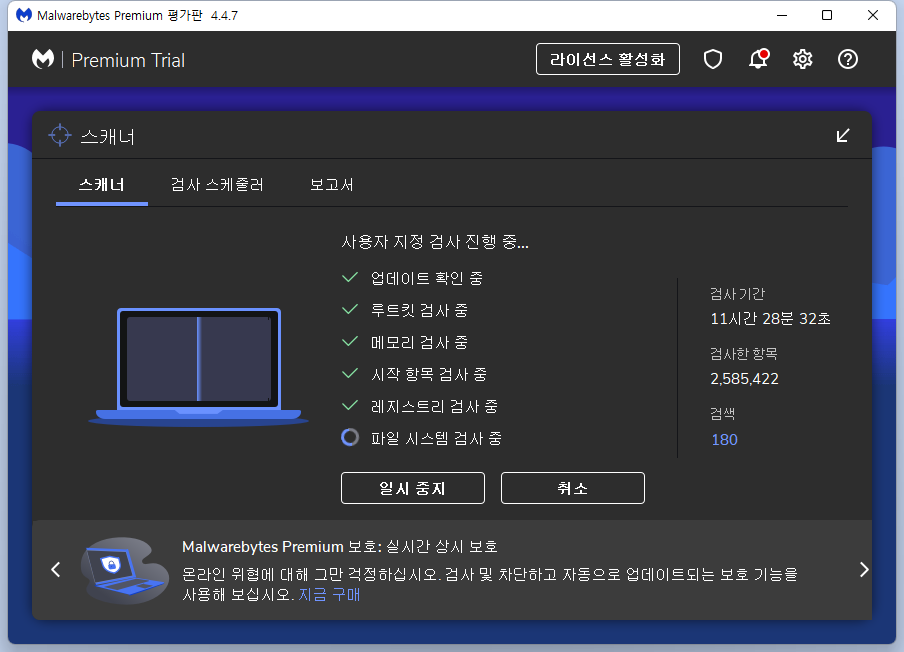Click the 라이선스 활성화 button
Viewport: 904px width, 652px height.
click(x=608, y=59)
